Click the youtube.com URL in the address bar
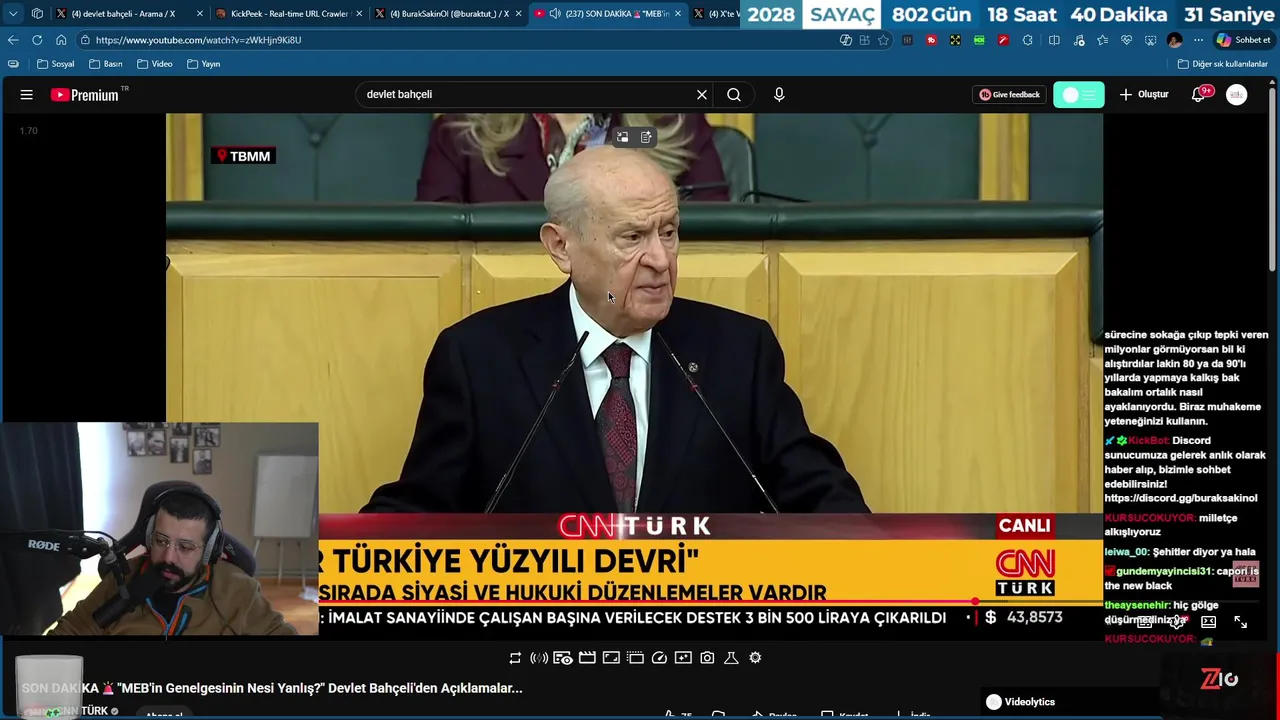 (198, 40)
